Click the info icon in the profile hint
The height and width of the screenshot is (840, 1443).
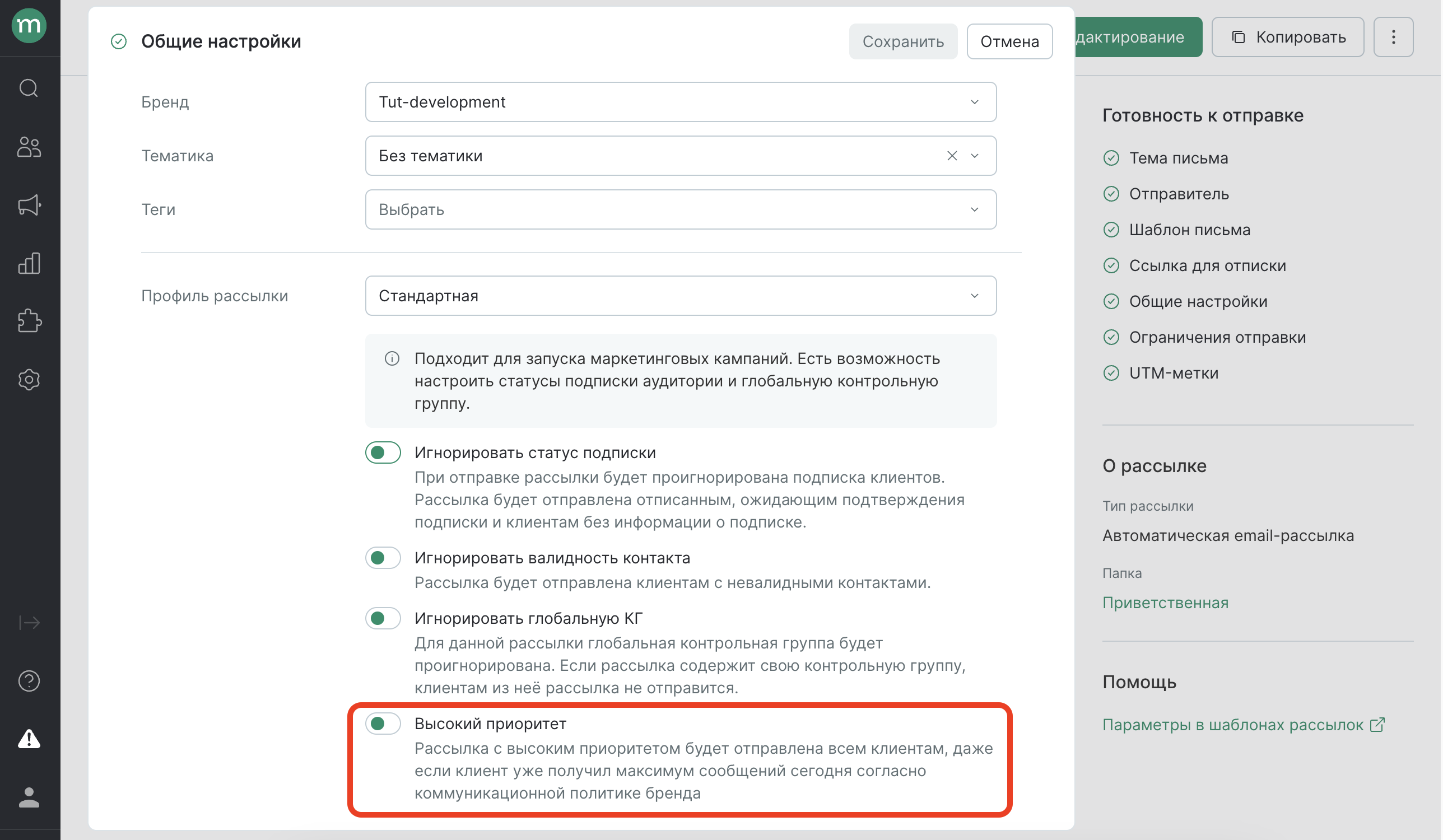392,359
